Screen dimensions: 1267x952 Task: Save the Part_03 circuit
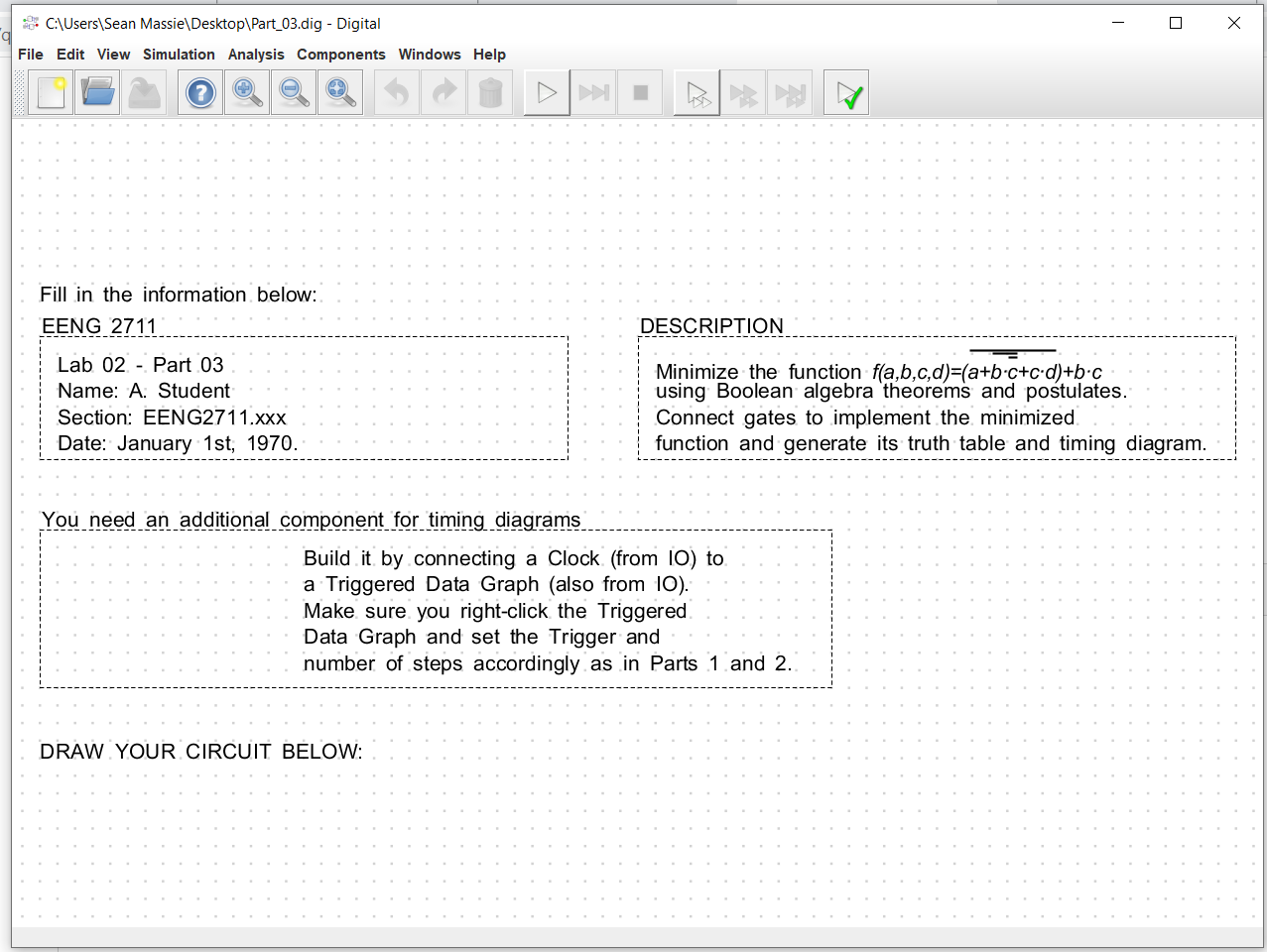145,92
